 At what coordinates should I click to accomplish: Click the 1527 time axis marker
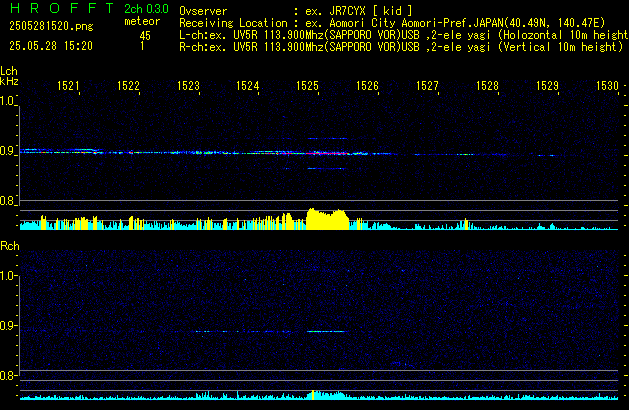point(427,86)
